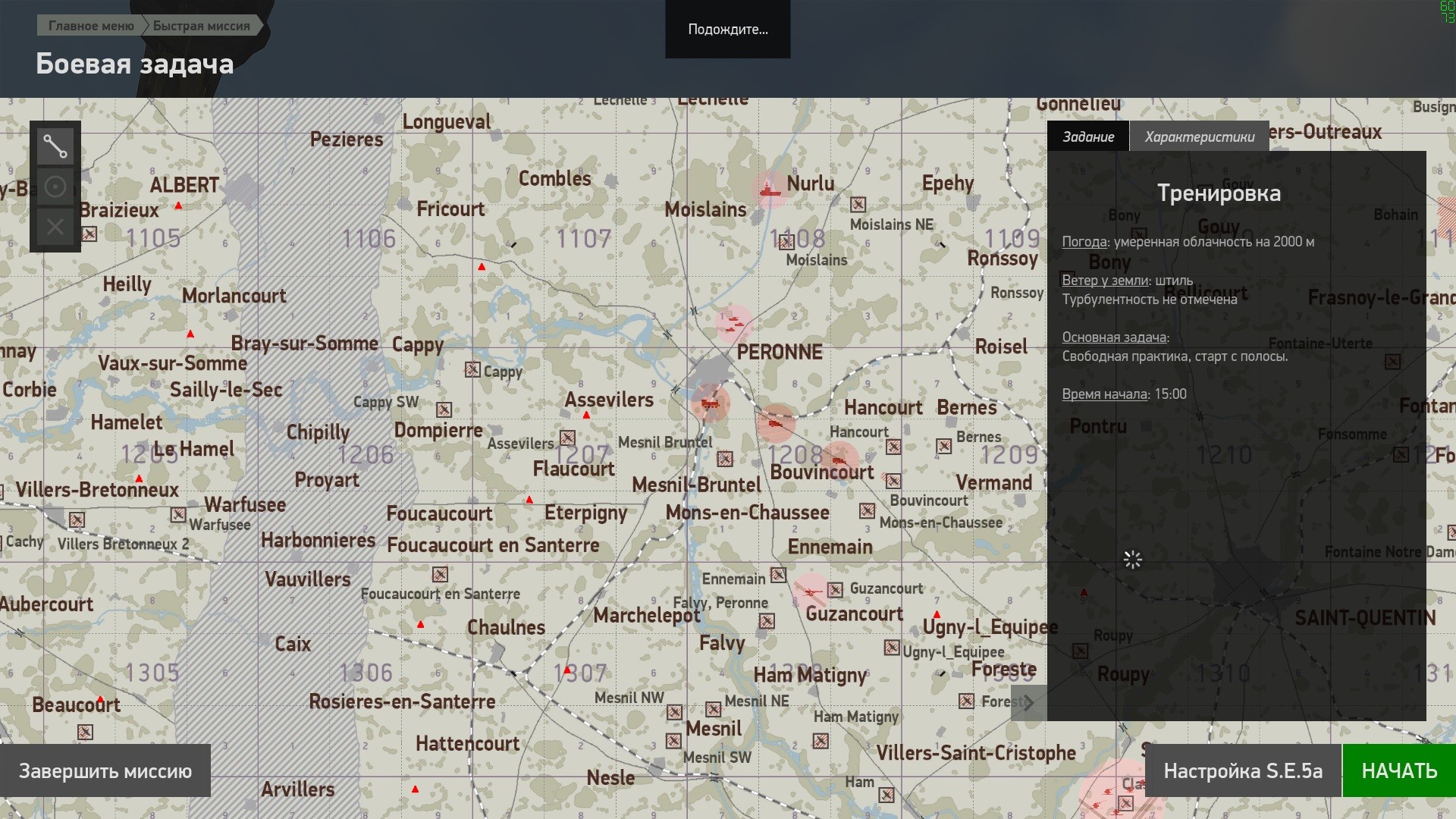This screenshot has width=1456, height=819.
Task: Select the Ennemain airfield icon
Action: 778,575
